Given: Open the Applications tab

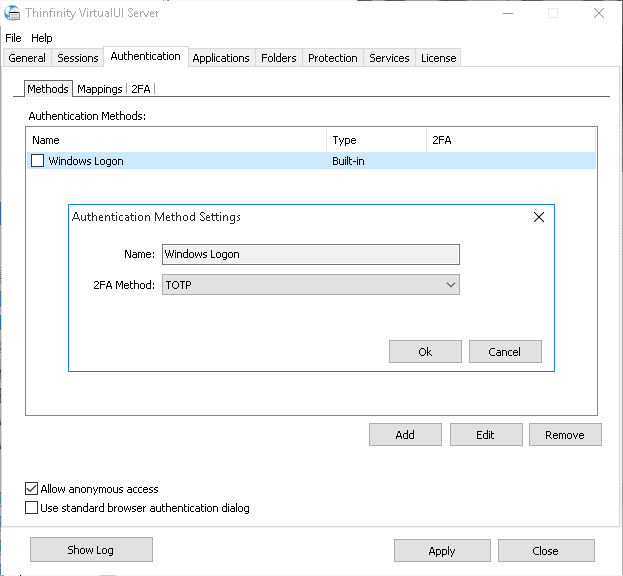Looking at the screenshot, I should pyautogui.click(x=220, y=58).
